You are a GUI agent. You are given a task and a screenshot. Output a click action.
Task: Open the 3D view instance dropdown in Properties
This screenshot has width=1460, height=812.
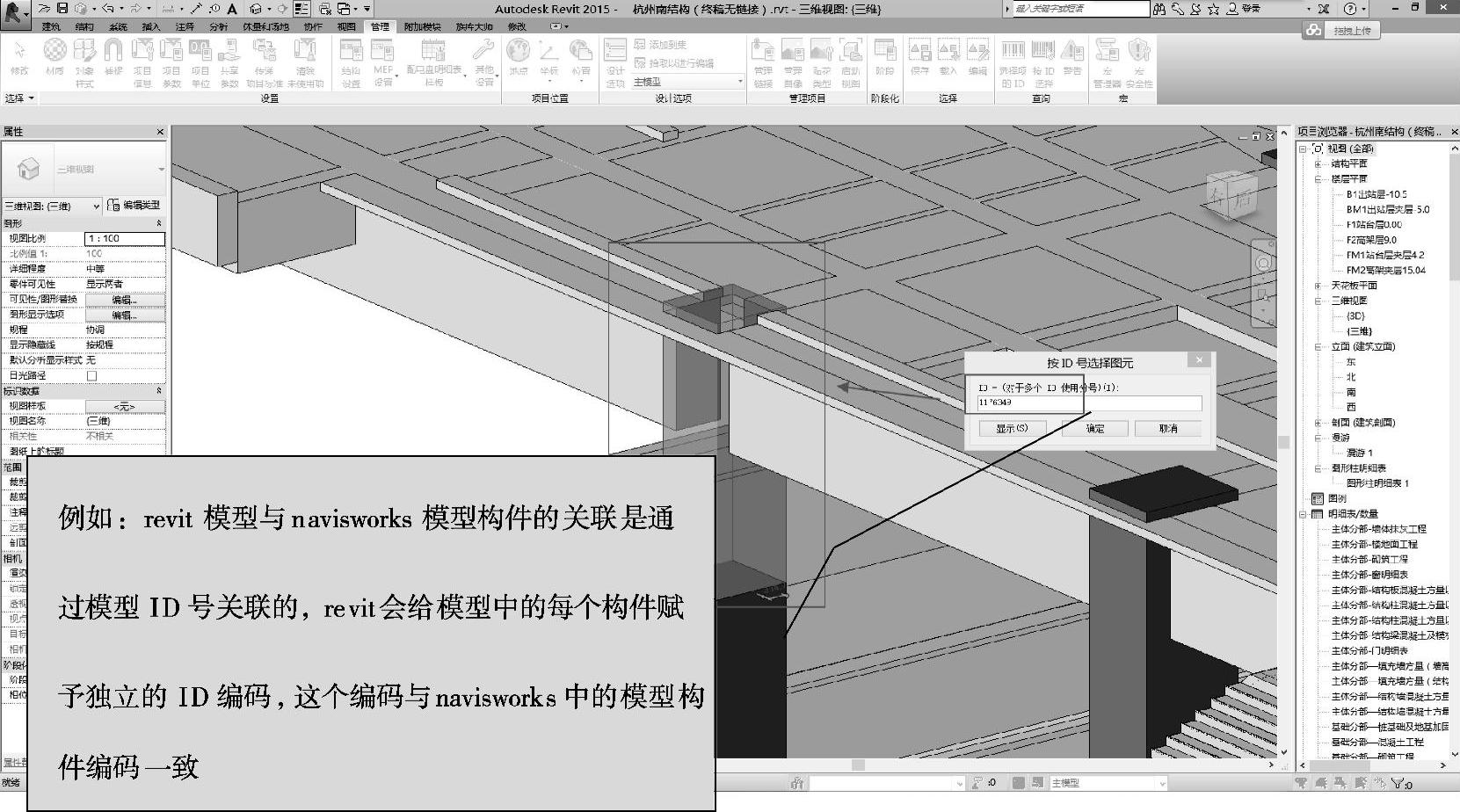(96, 206)
